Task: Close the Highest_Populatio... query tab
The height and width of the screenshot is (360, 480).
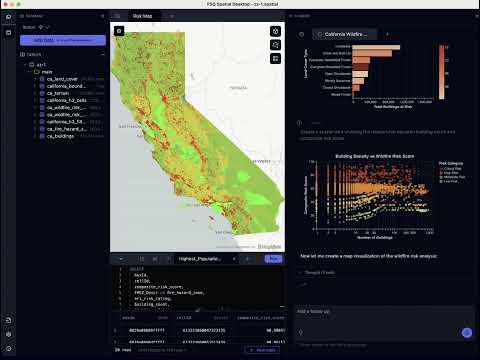Action: [x=234, y=259]
